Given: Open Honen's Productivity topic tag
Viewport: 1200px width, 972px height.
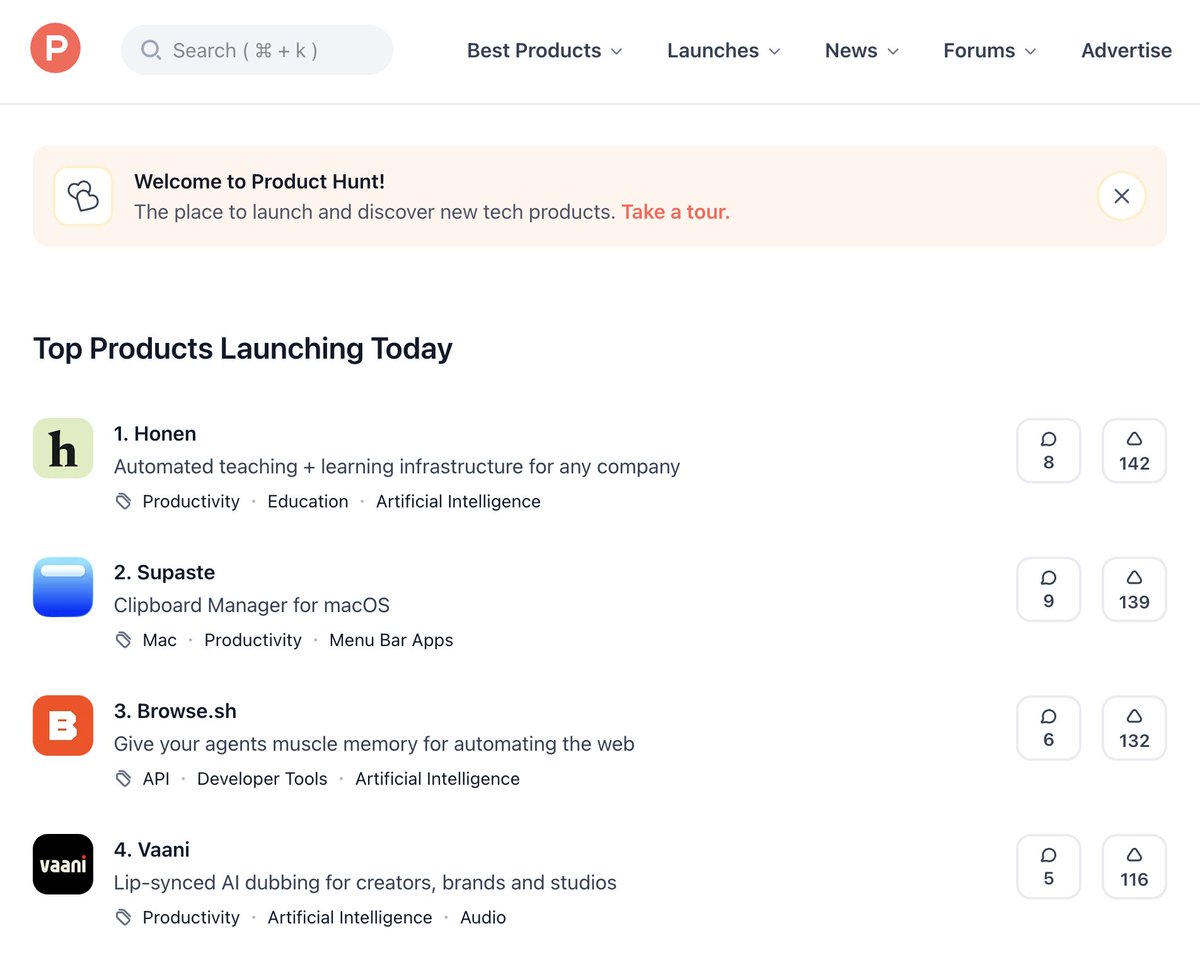Looking at the screenshot, I should click(191, 501).
